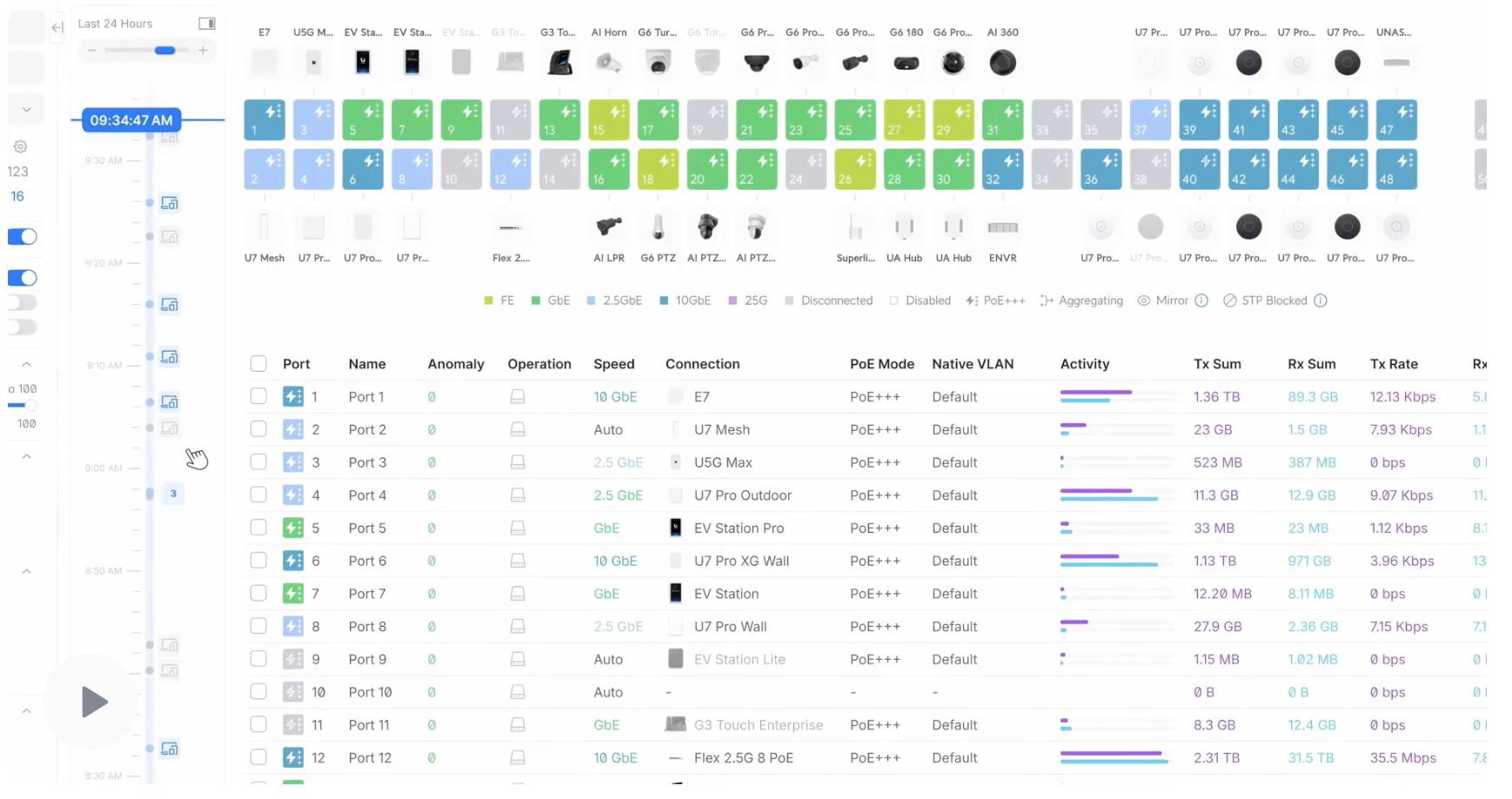Collapse the sidebar with the arrow icon
Screen dimensions: 1512x799
(x=57, y=28)
